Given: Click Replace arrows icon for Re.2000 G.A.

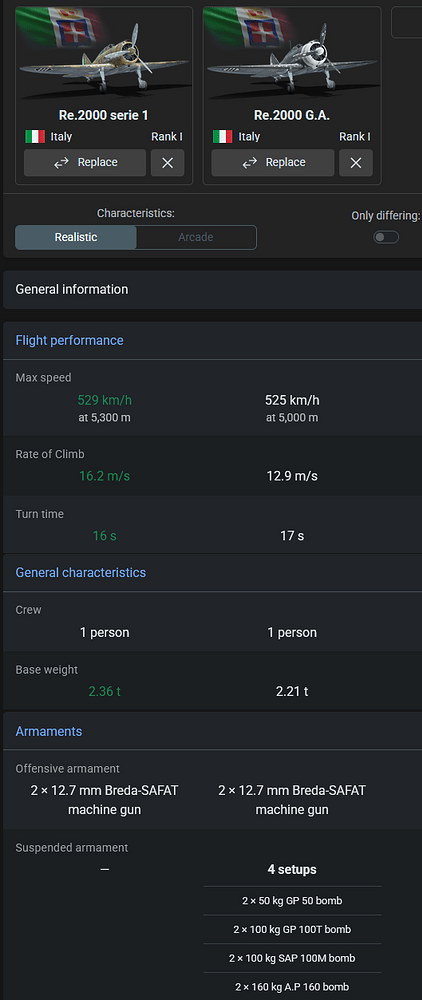Looking at the screenshot, I should (x=249, y=163).
